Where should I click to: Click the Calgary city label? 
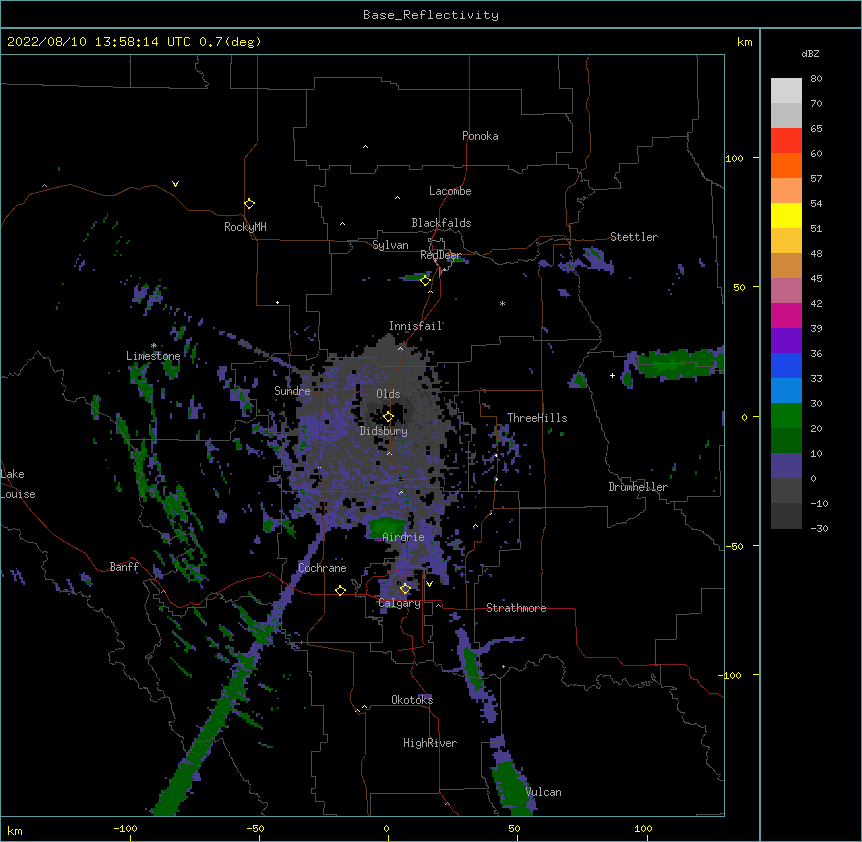click(399, 603)
